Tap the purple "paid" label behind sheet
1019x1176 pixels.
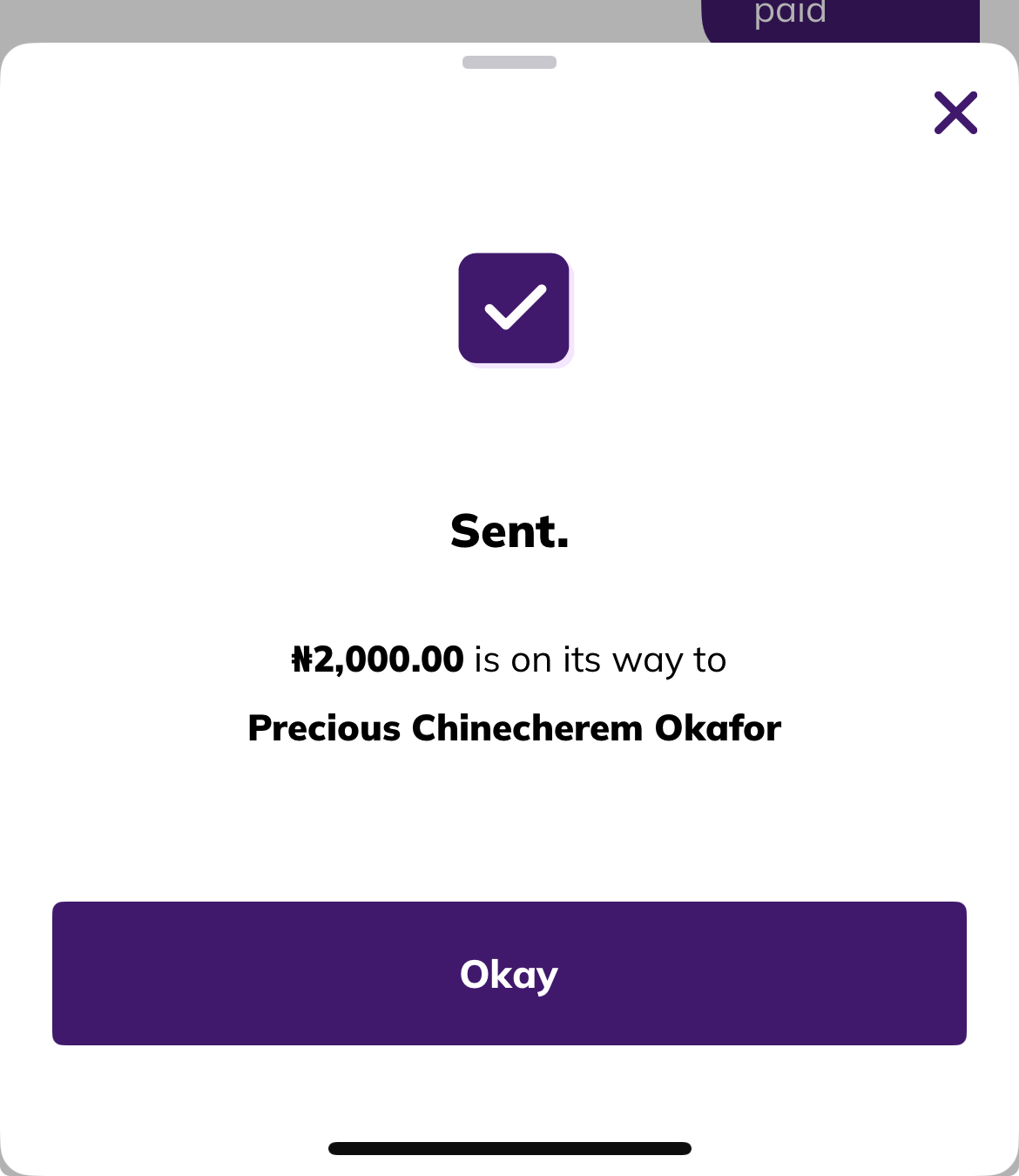[790, 14]
